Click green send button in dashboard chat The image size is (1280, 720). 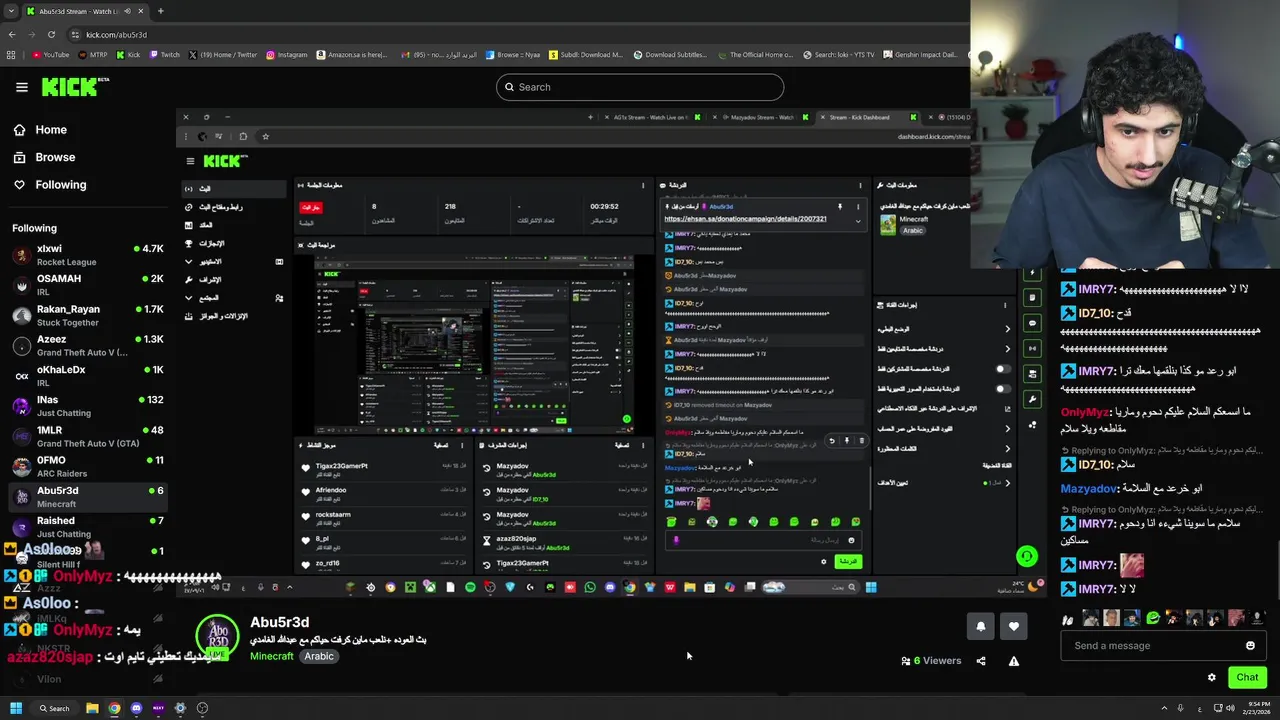[x=848, y=562]
